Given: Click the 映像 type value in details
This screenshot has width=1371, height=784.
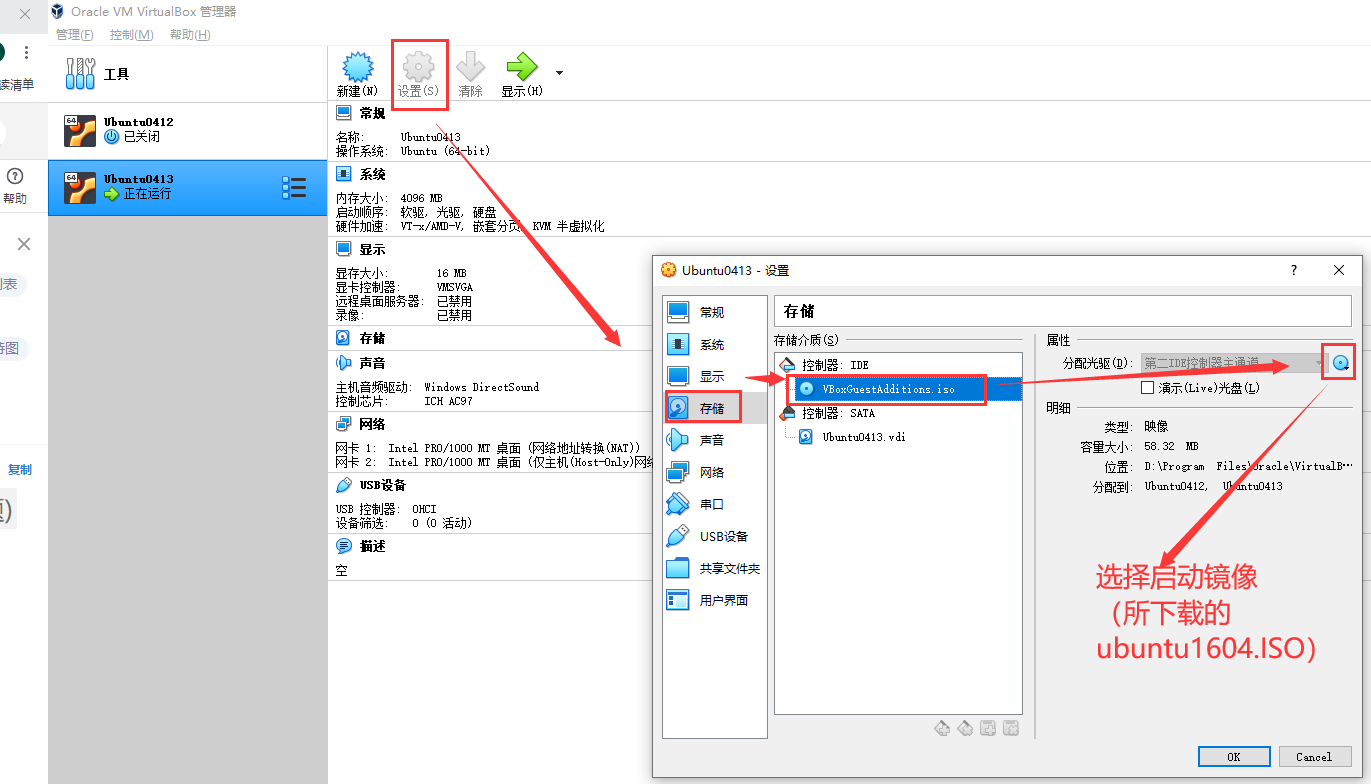Looking at the screenshot, I should coord(1156,426).
